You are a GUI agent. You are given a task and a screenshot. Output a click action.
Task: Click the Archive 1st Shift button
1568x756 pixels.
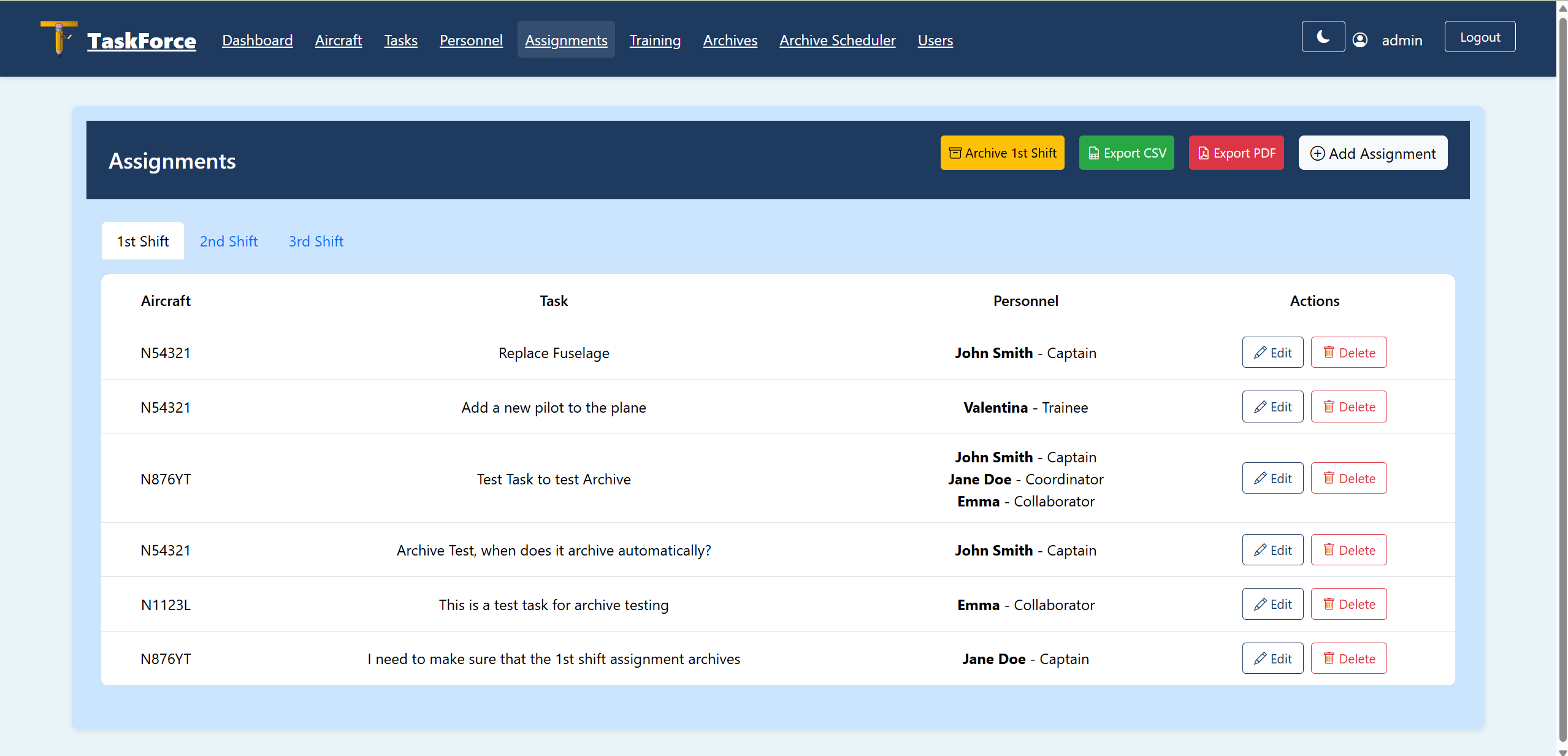point(1002,153)
